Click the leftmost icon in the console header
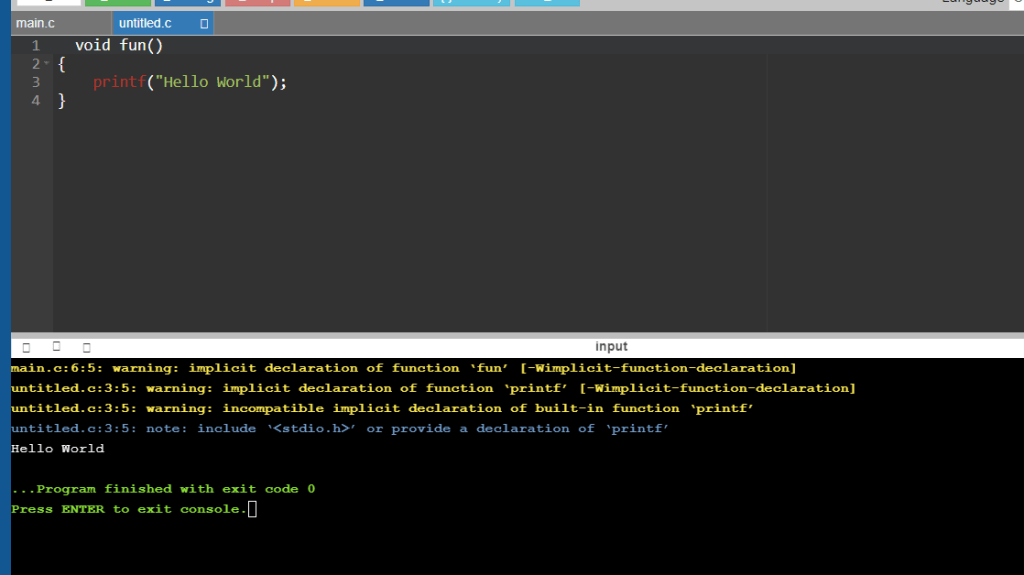Screen dimensions: 1024x575 pos(26,347)
